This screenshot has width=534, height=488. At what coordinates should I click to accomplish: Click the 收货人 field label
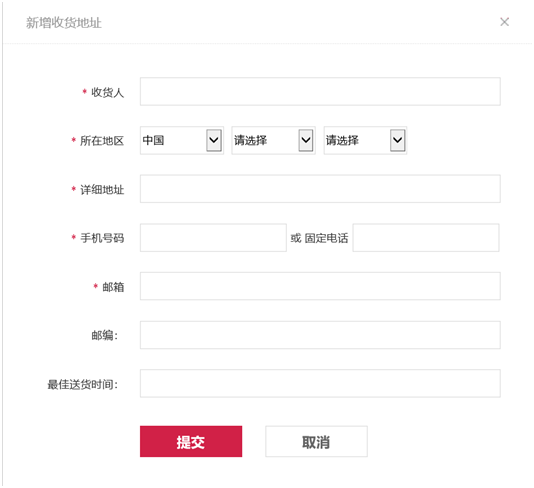tap(107, 92)
